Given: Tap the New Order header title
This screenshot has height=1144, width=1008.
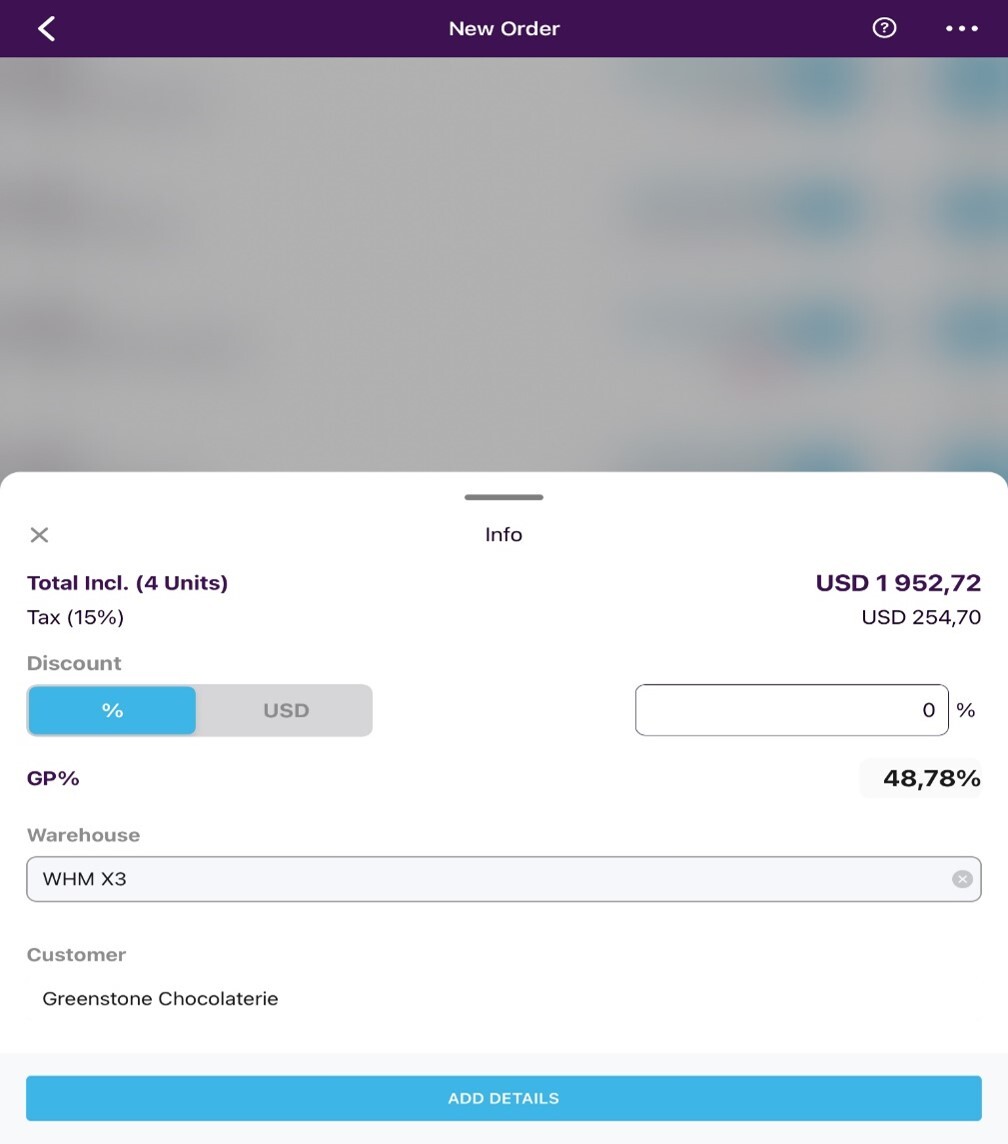Looking at the screenshot, I should [x=504, y=29].
